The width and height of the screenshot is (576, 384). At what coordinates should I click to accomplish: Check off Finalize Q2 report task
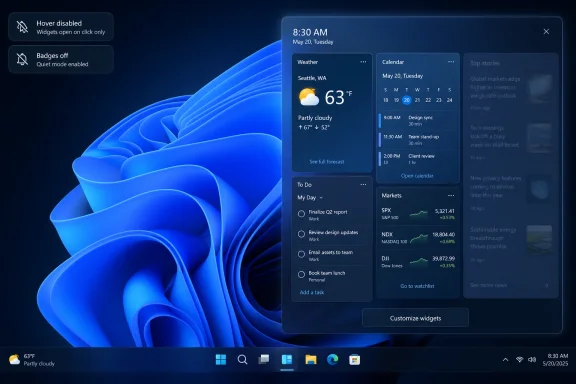[301, 213]
